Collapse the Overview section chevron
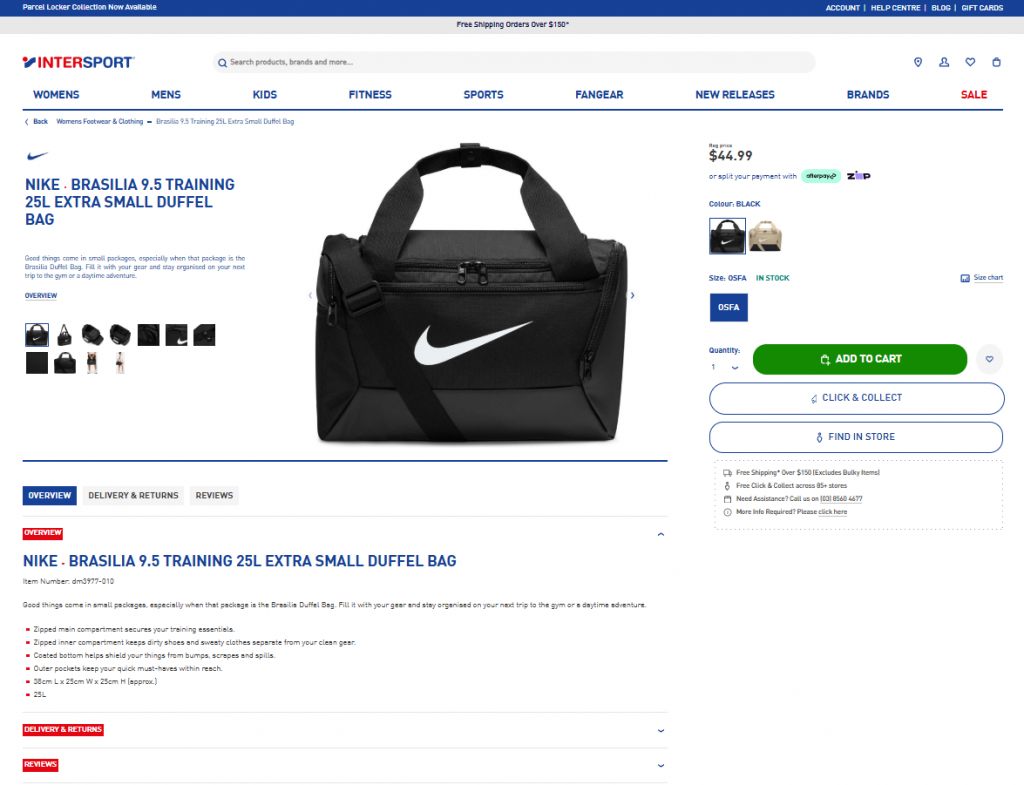 pos(660,534)
